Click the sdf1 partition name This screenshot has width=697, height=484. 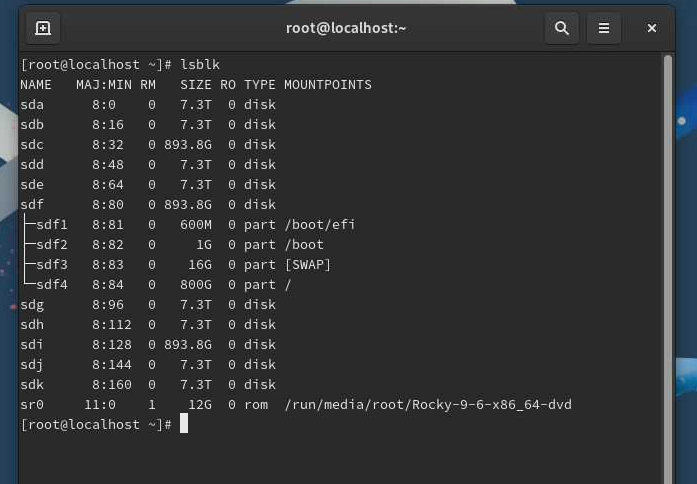[52, 225]
